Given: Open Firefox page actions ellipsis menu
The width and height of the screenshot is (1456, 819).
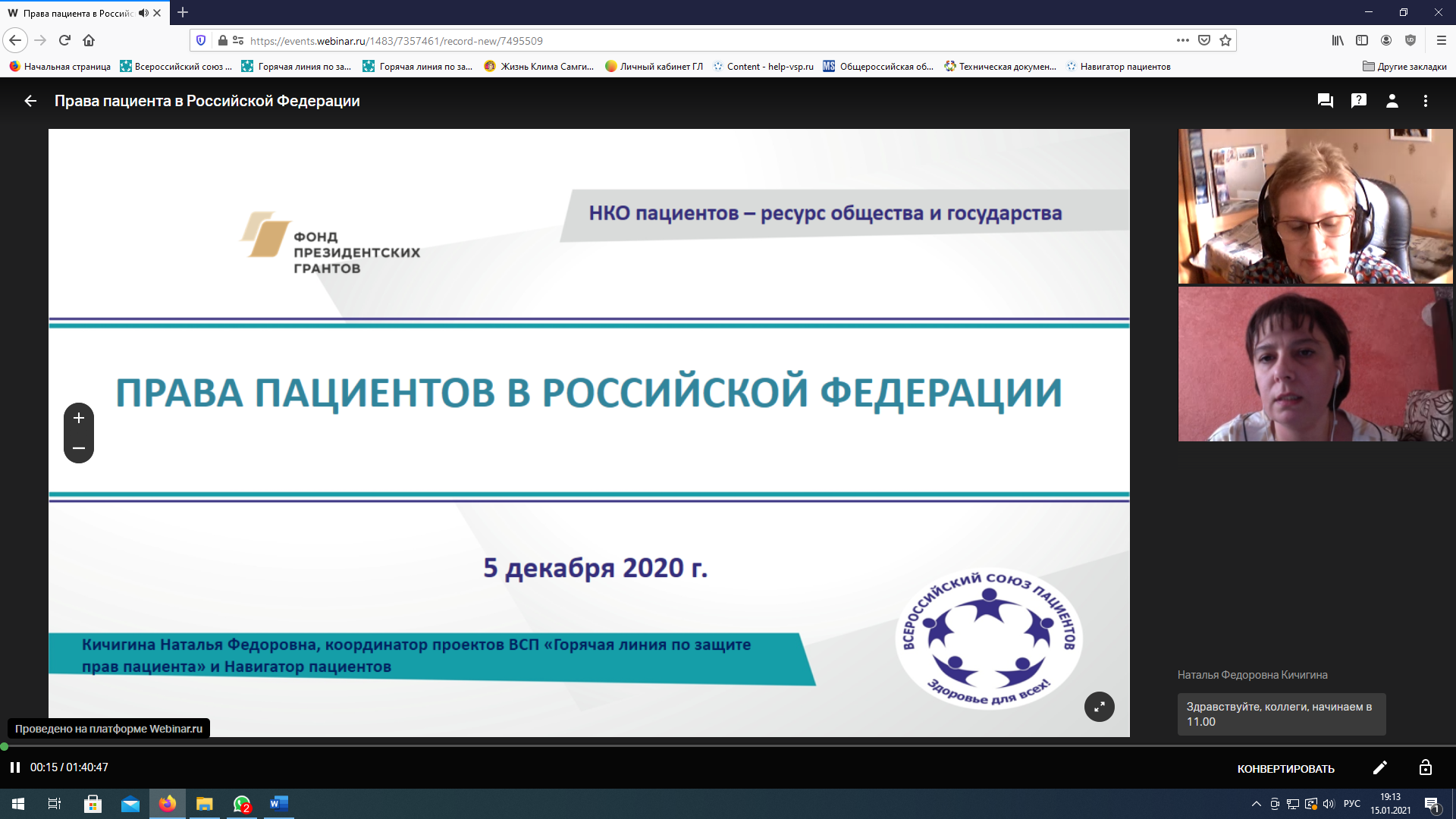Looking at the screenshot, I should point(1182,40).
